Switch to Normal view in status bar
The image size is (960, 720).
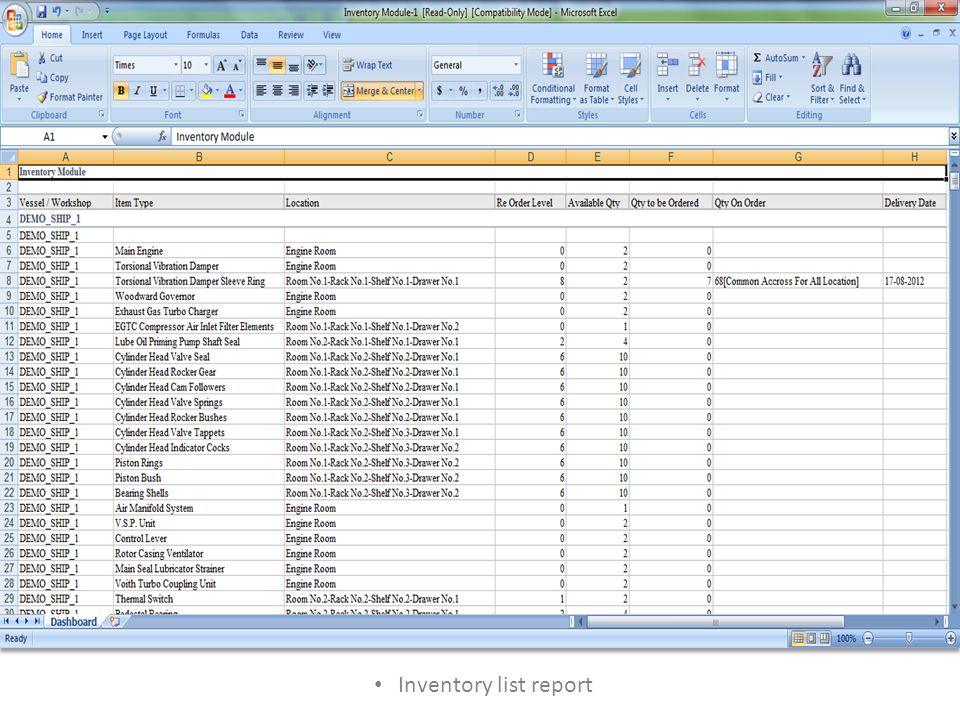point(798,639)
